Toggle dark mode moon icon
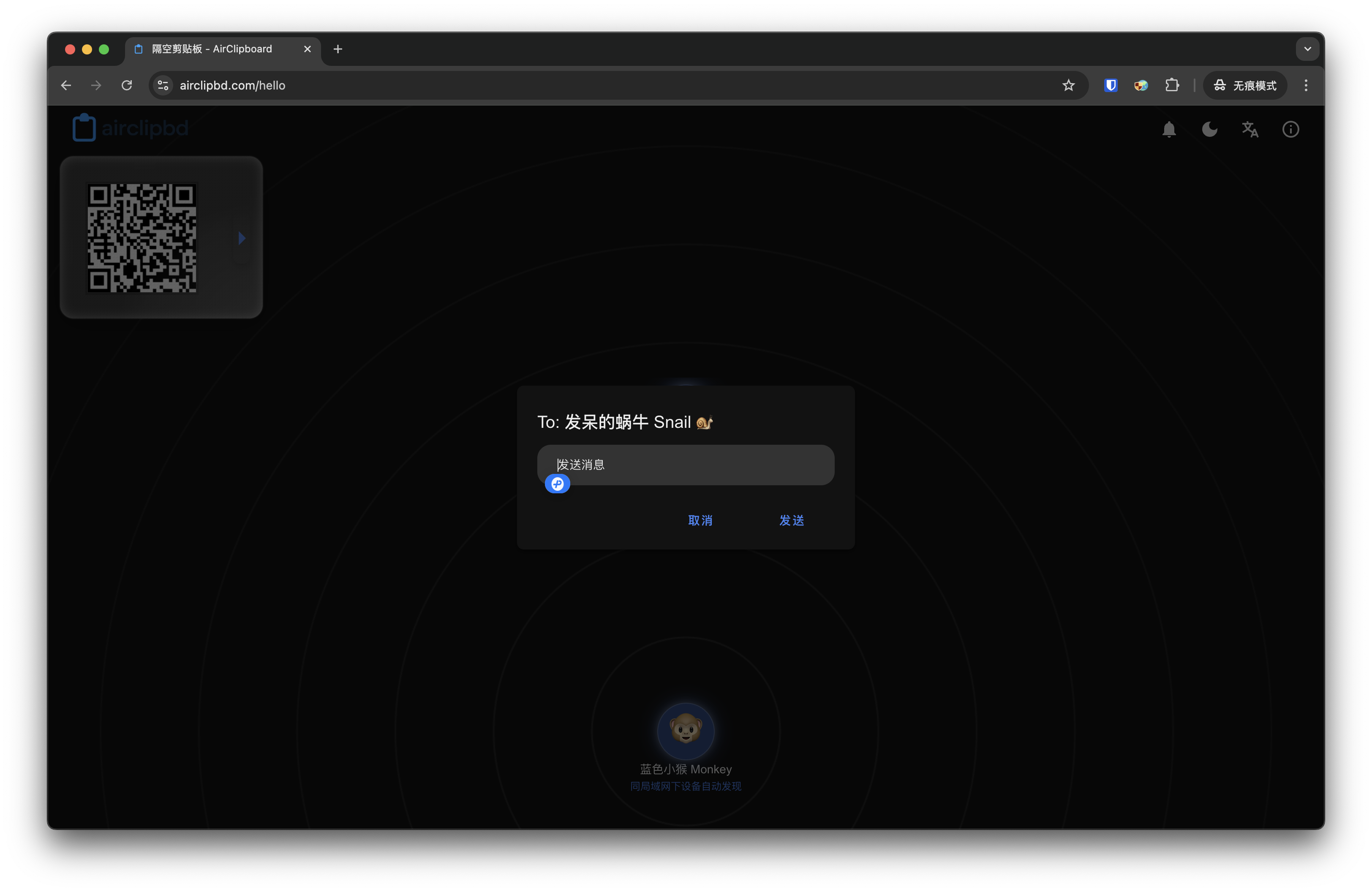1372x892 pixels. (1209, 129)
